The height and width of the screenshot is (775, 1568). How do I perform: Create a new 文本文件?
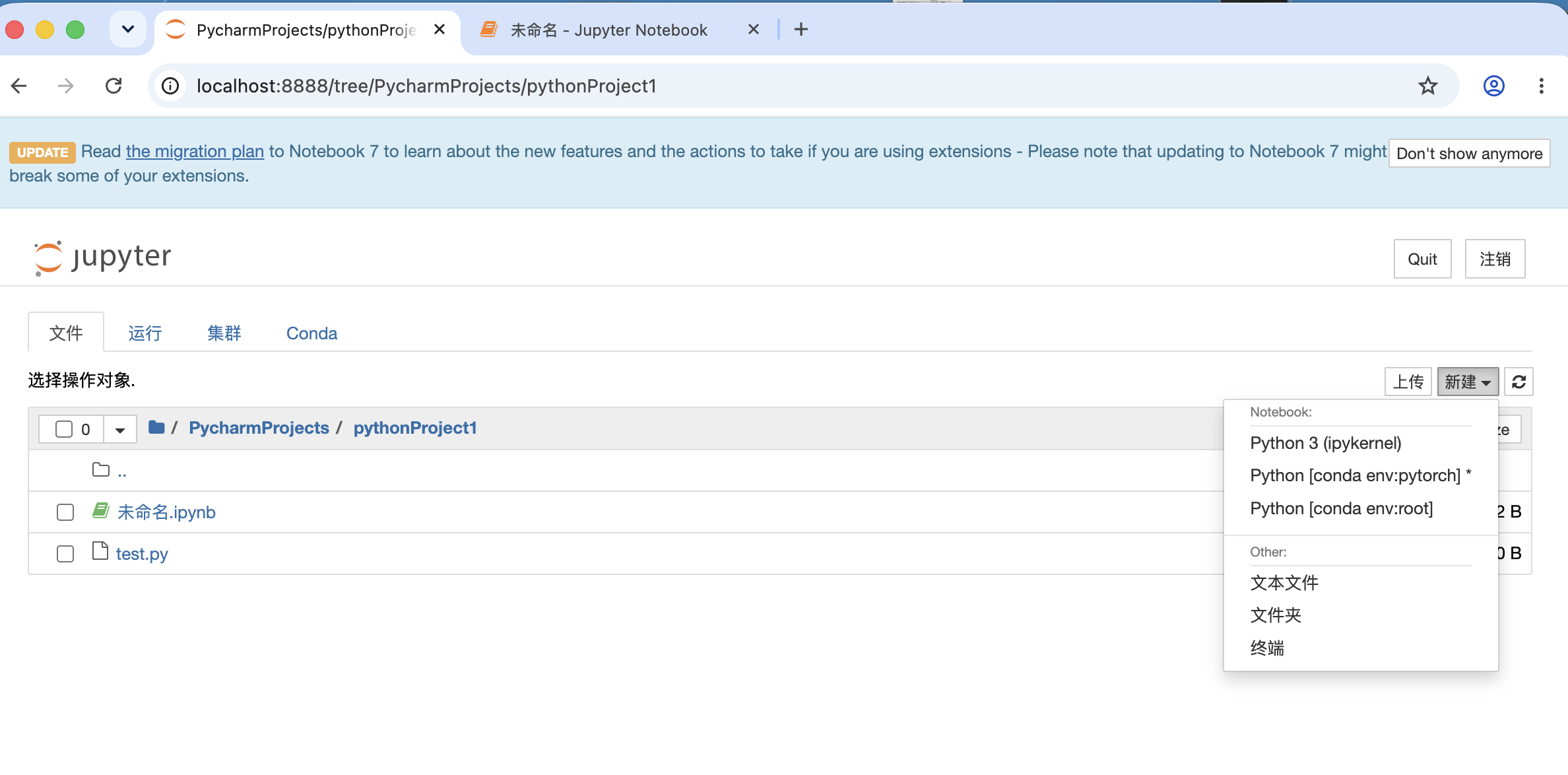tap(1284, 582)
